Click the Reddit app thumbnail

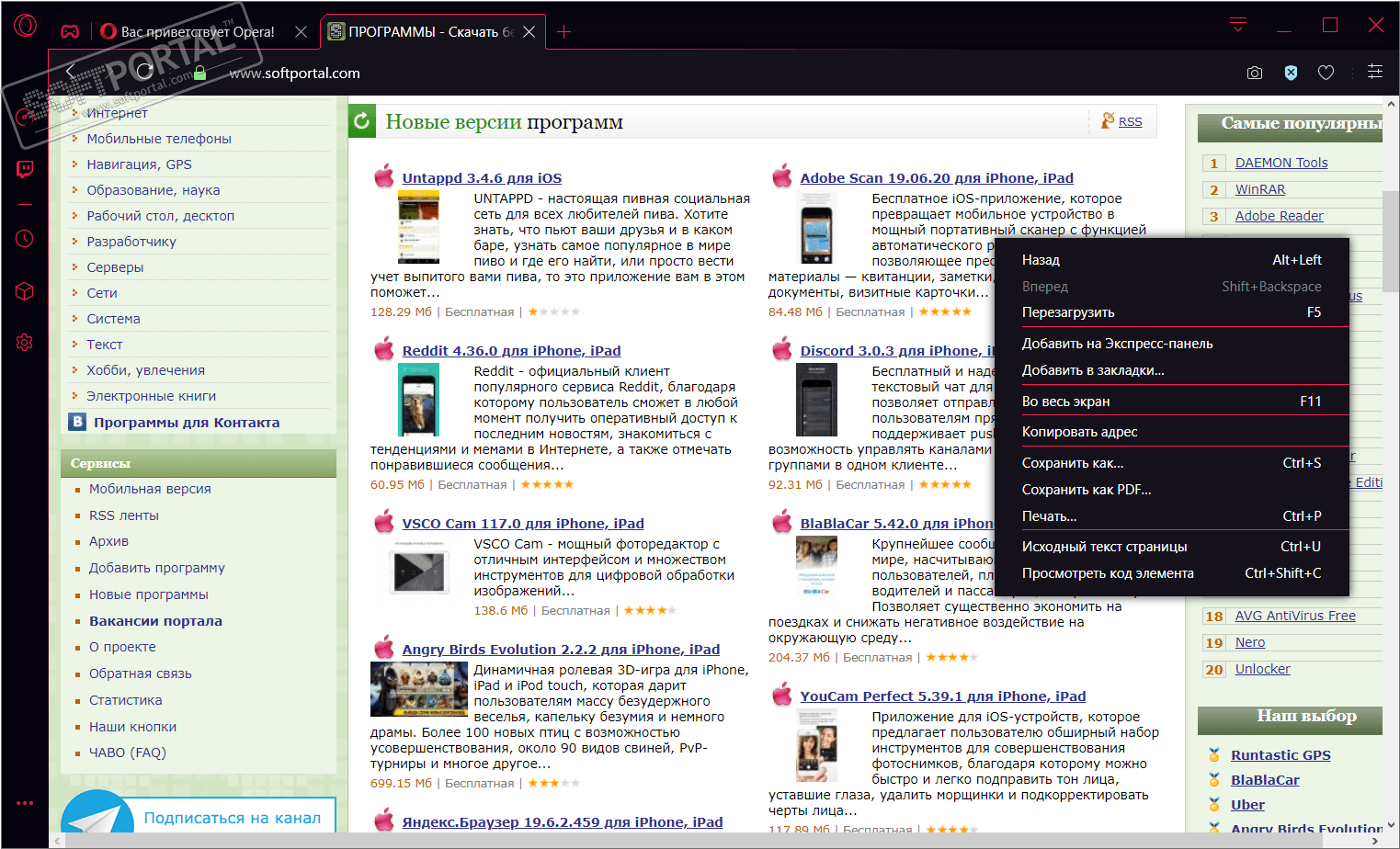418,400
